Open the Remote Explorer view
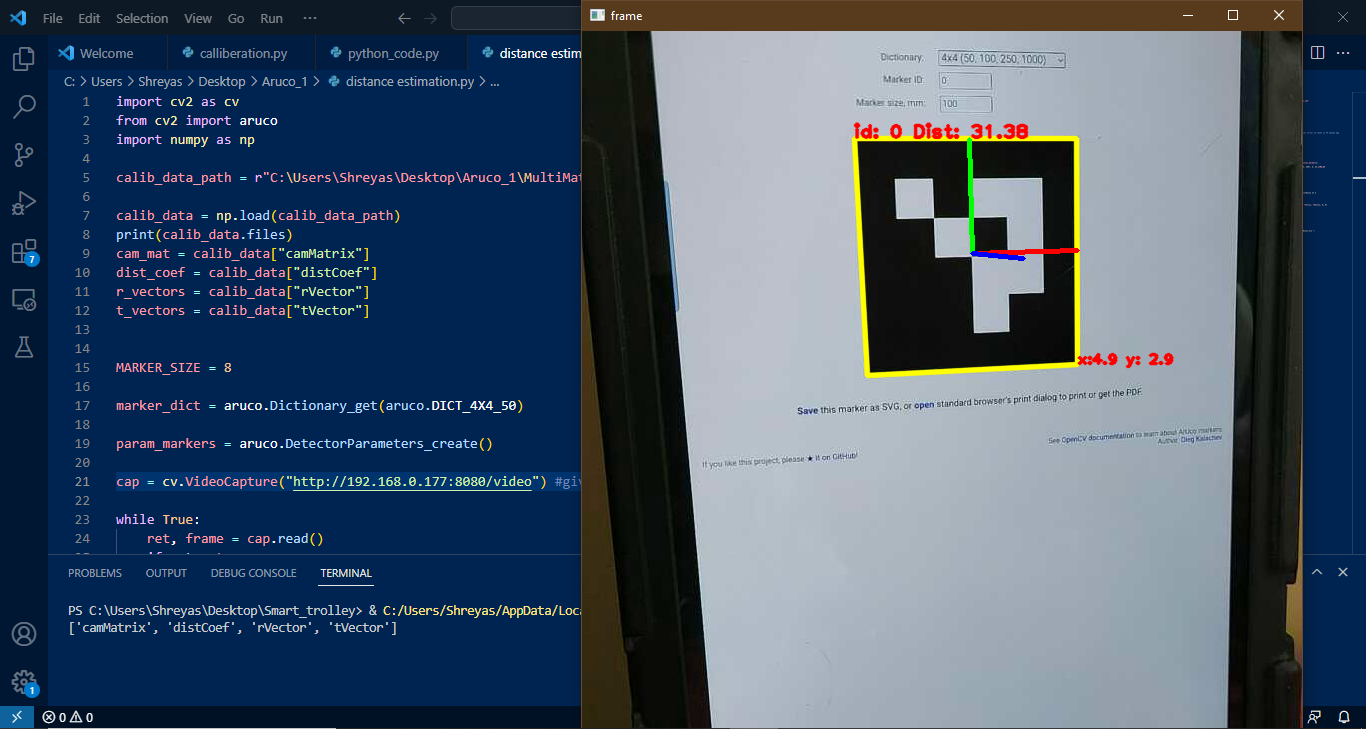The width and height of the screenshot is (1366, 729). (24, 299)
